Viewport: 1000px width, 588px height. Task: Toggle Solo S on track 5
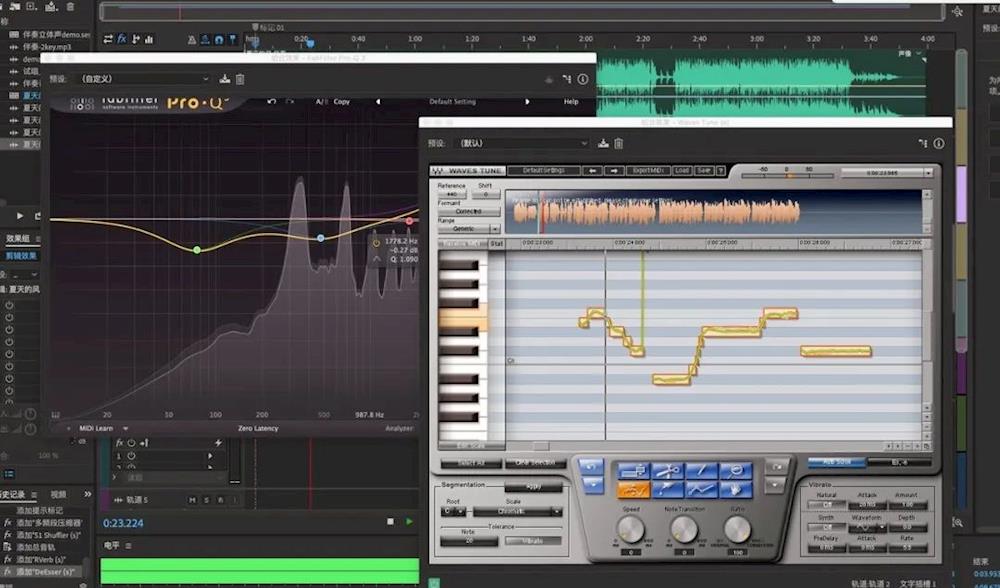[x=207, y=500]
